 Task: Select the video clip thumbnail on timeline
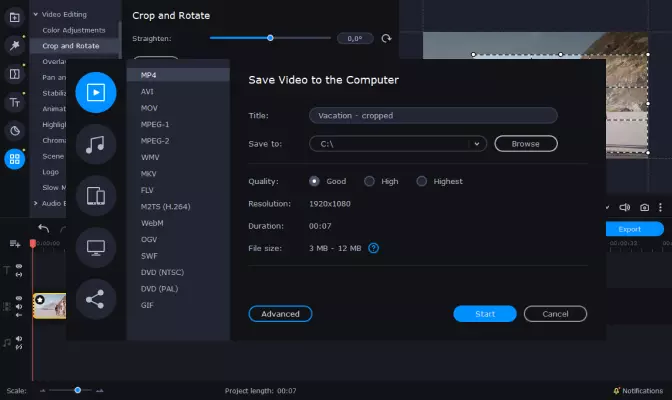[x=50, y=306]
